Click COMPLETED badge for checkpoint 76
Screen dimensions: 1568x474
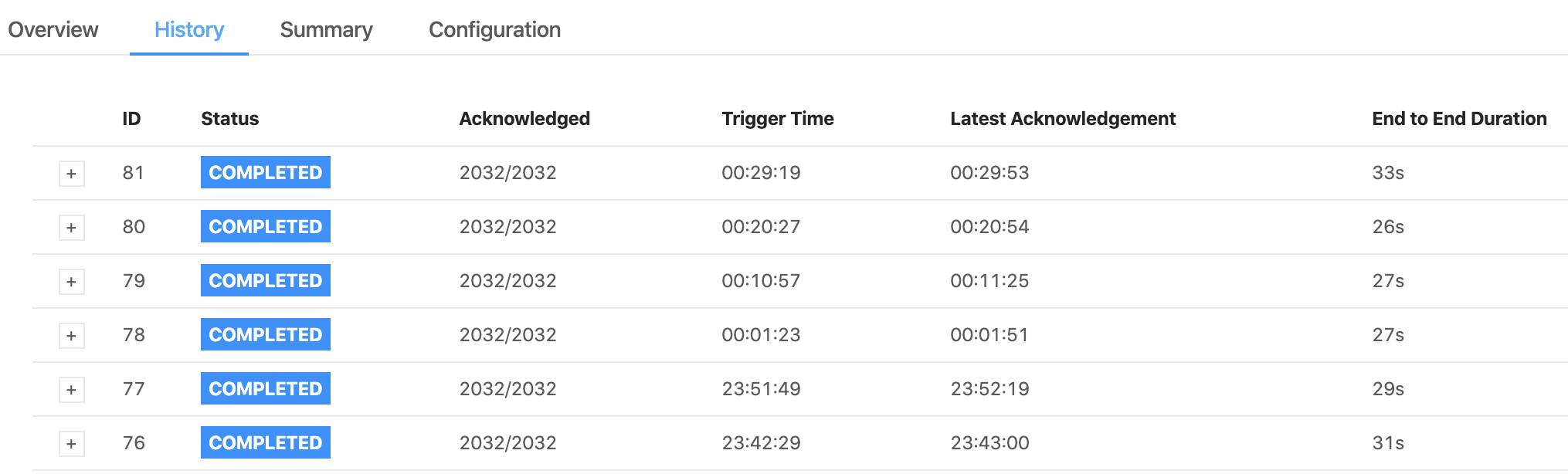265,442
